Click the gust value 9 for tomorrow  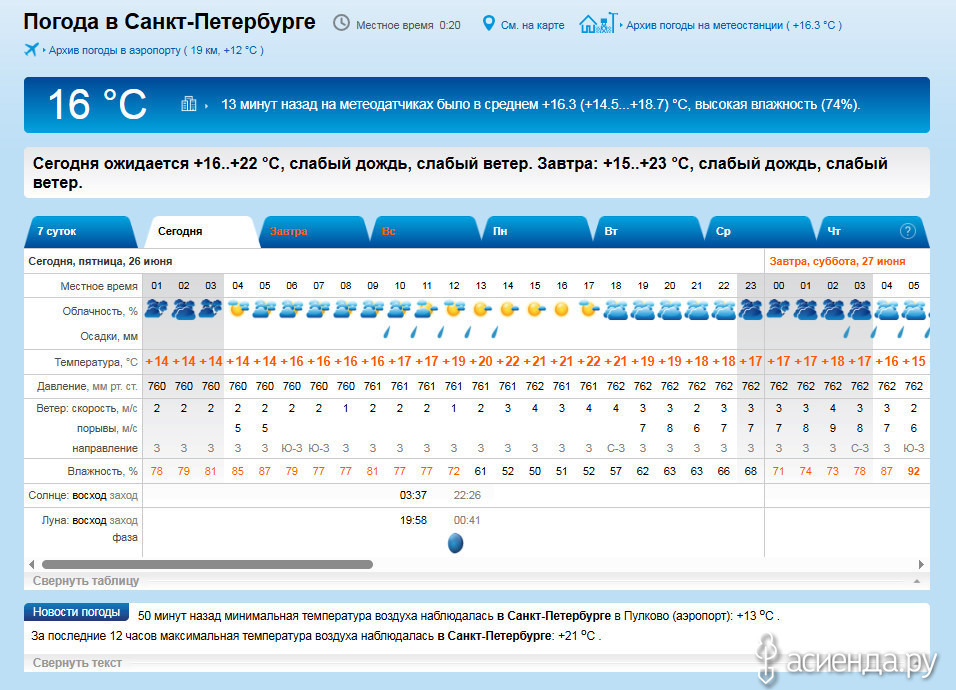833,428
